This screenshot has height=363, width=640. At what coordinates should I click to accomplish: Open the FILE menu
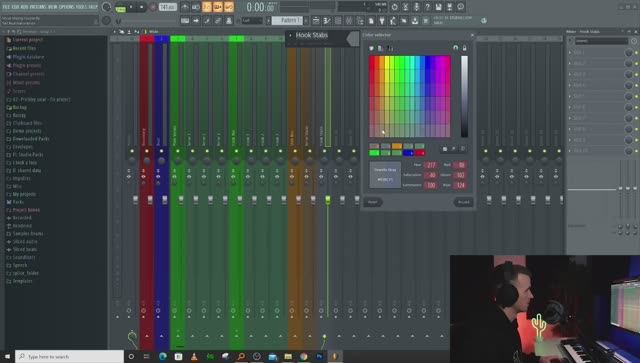pos(6,7)
